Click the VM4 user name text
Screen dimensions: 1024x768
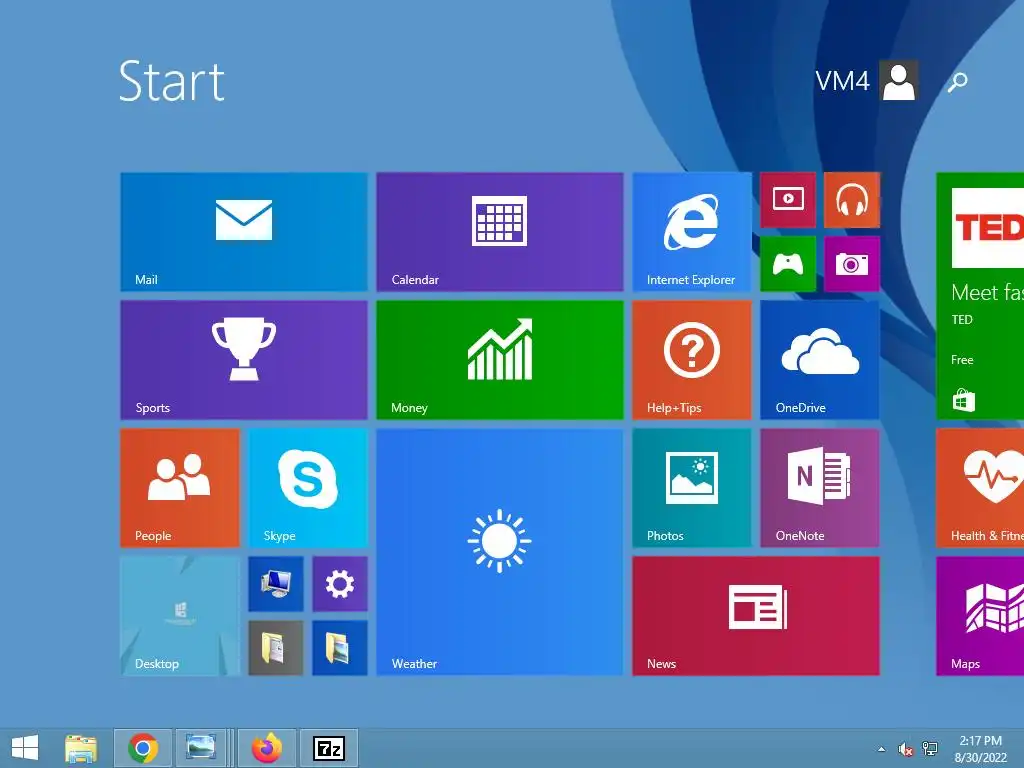842,81
